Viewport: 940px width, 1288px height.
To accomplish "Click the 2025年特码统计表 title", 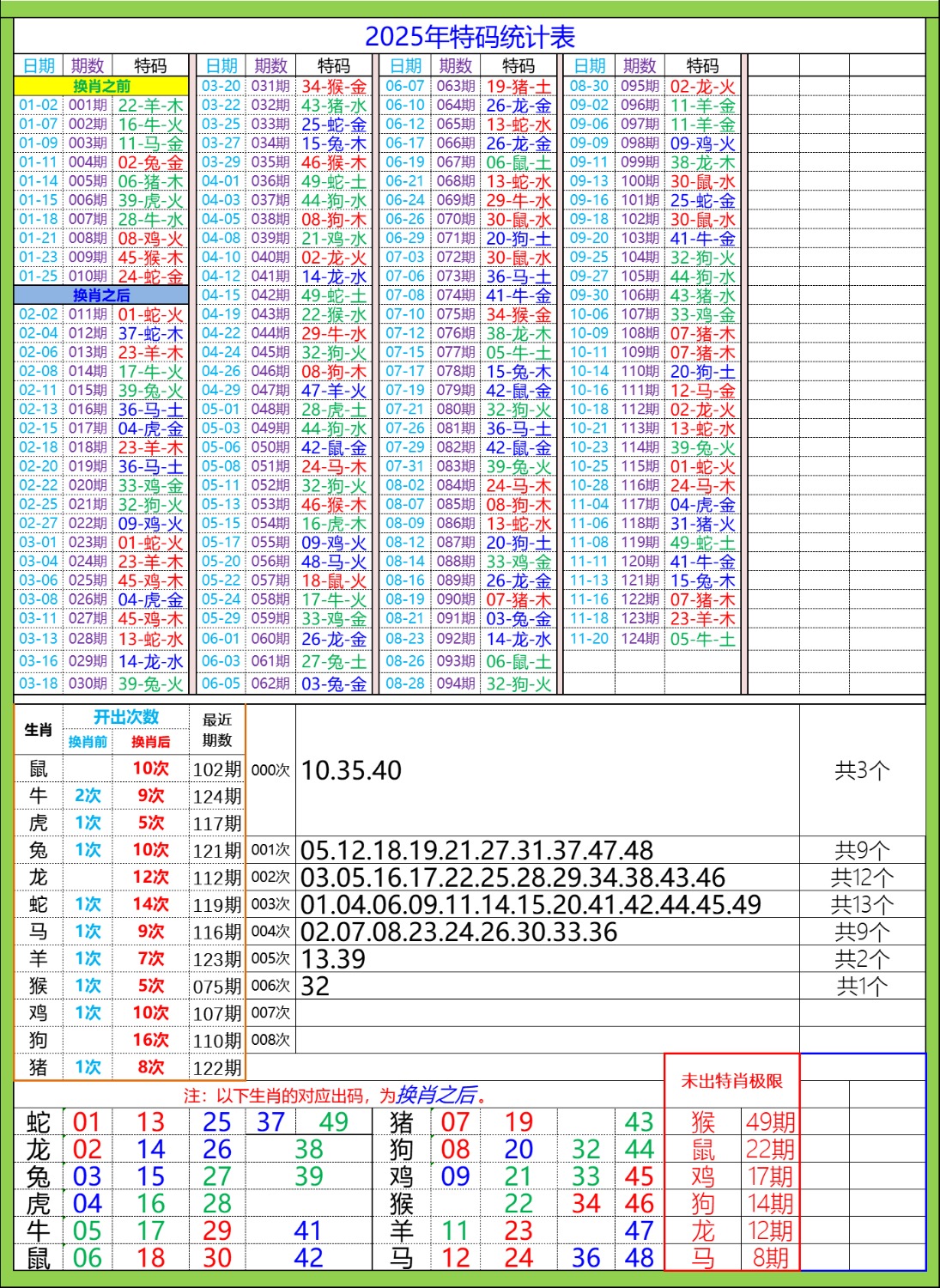I will (470, 37).
